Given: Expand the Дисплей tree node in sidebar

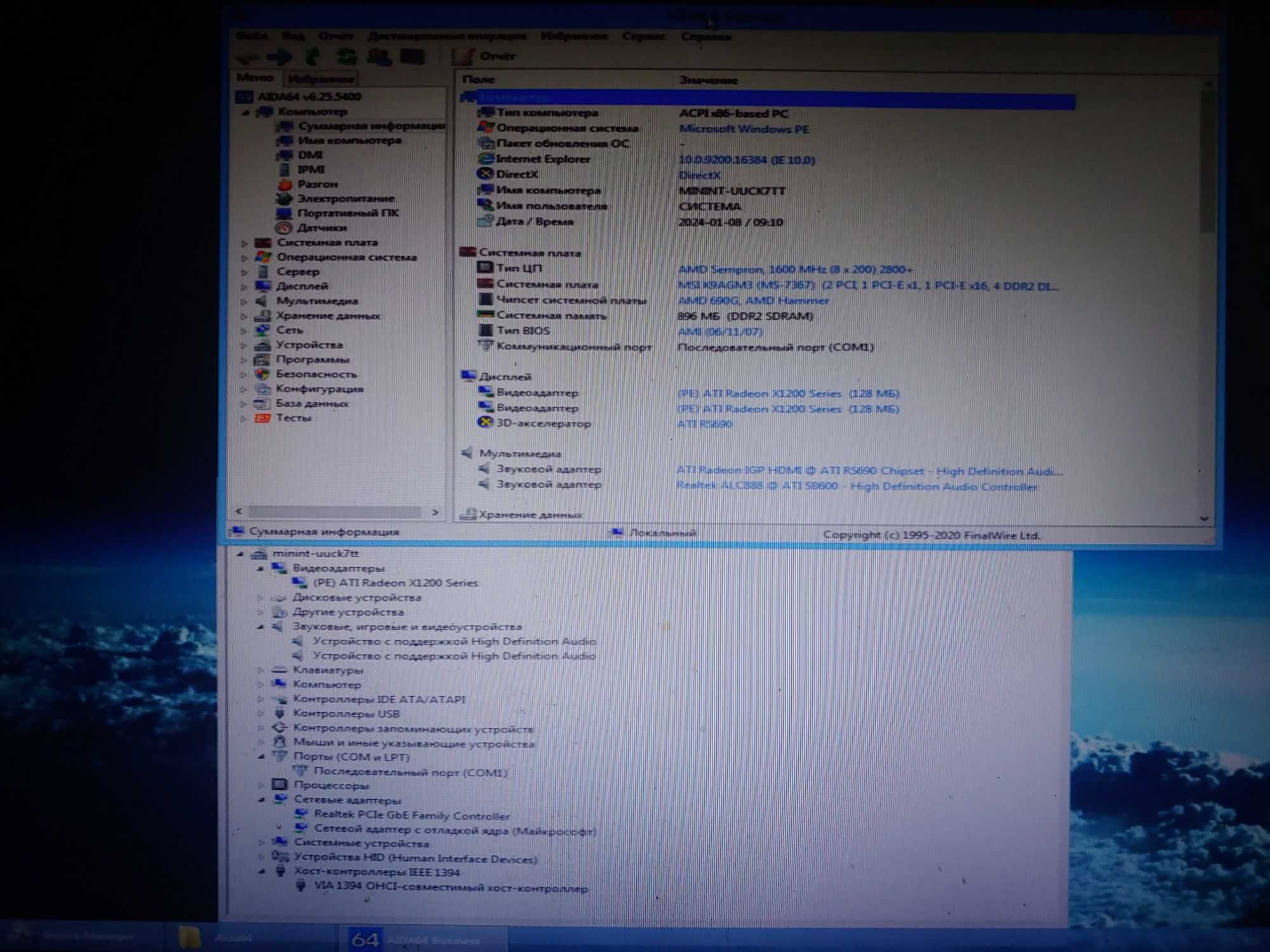Looking at the screenshot, I should (x=244, y=287).
